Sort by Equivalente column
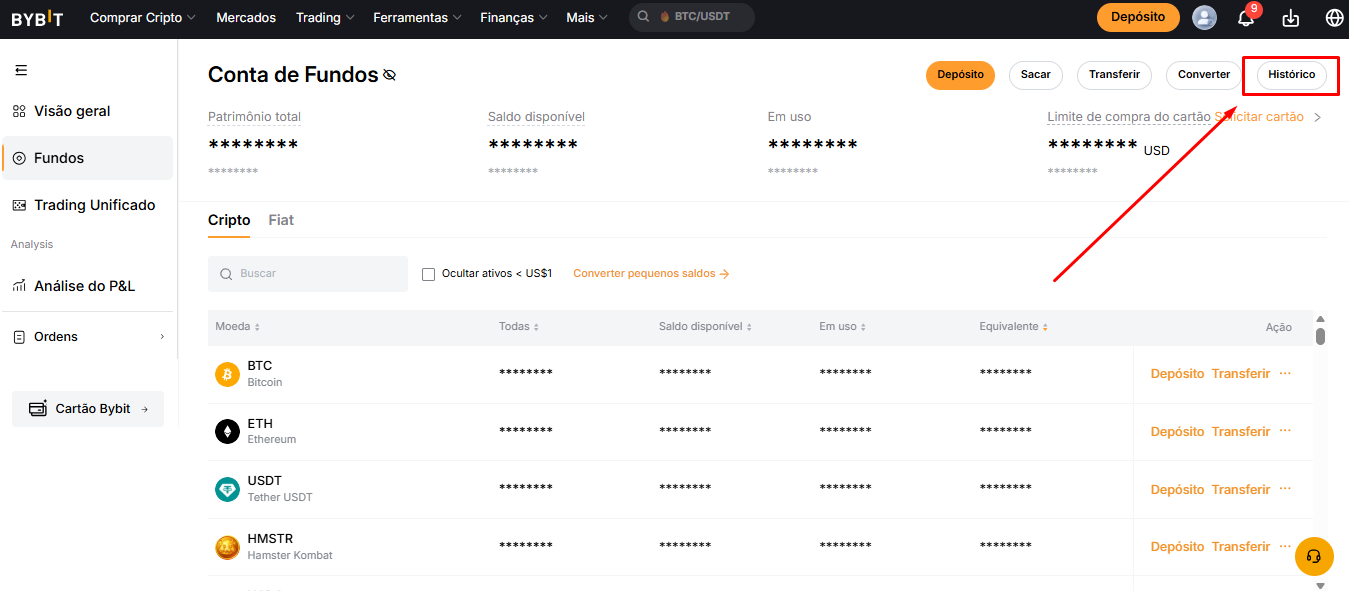 coord(1046,327)
